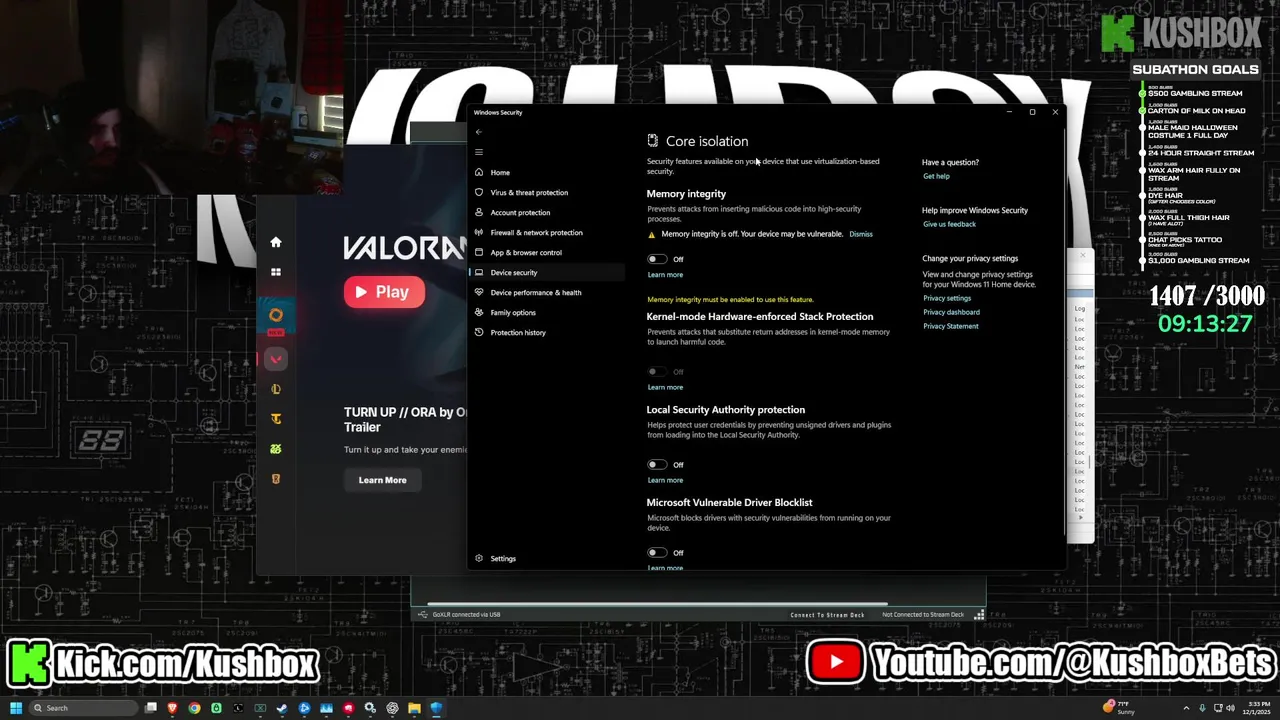Viewport: 1280px width, 720px height.
Task: Click the Family options people icon
Action: (x=479, y=312)
